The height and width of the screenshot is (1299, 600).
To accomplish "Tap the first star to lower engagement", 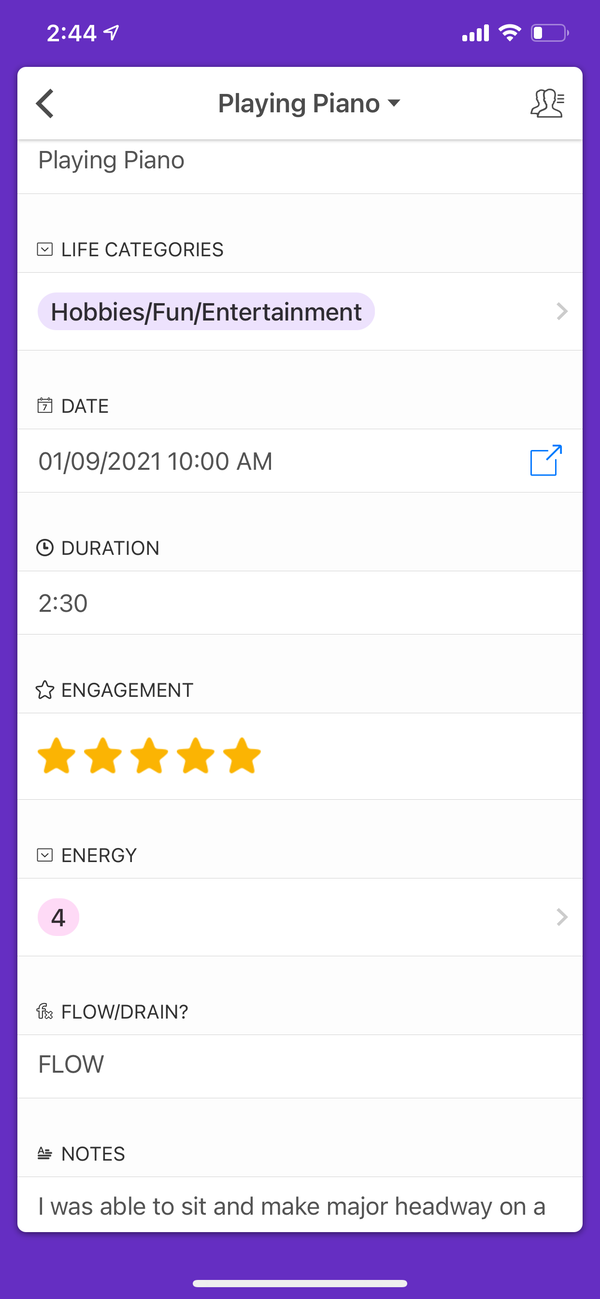I will pos(57,756).
